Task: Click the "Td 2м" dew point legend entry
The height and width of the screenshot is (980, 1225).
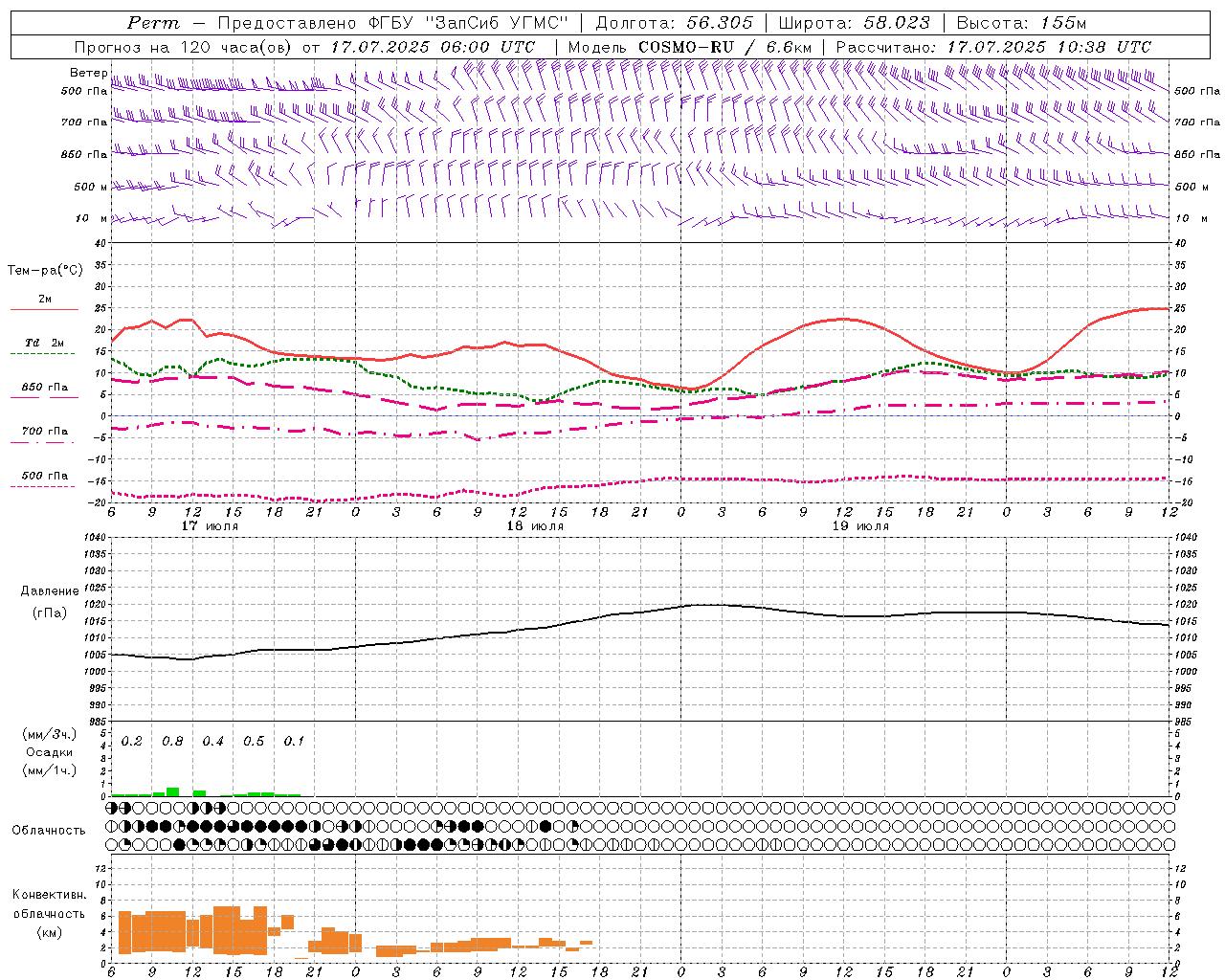Action: [x=45, y=344]
